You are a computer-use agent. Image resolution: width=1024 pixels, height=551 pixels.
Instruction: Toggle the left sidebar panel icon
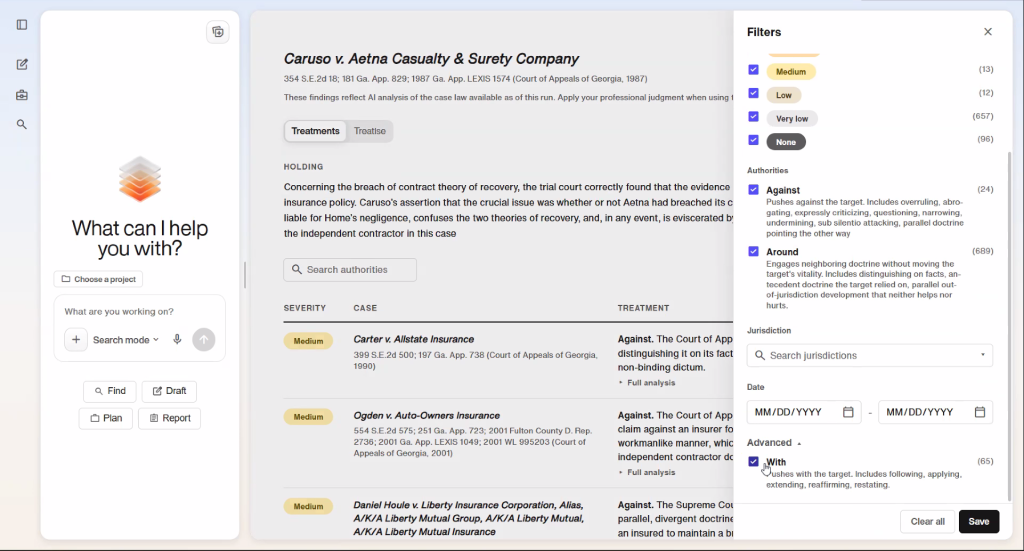click(x=22, y=25)
